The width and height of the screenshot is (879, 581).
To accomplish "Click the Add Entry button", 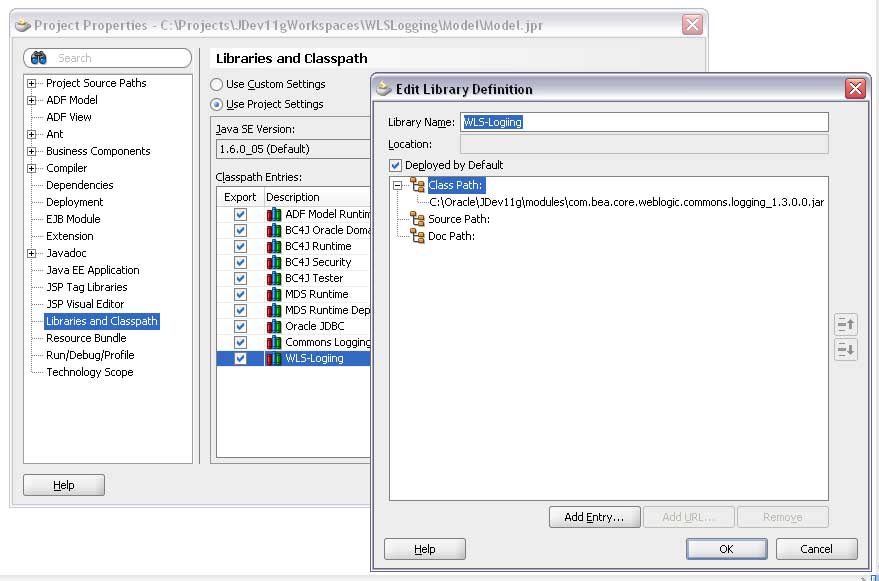I will tap(594, 517).
